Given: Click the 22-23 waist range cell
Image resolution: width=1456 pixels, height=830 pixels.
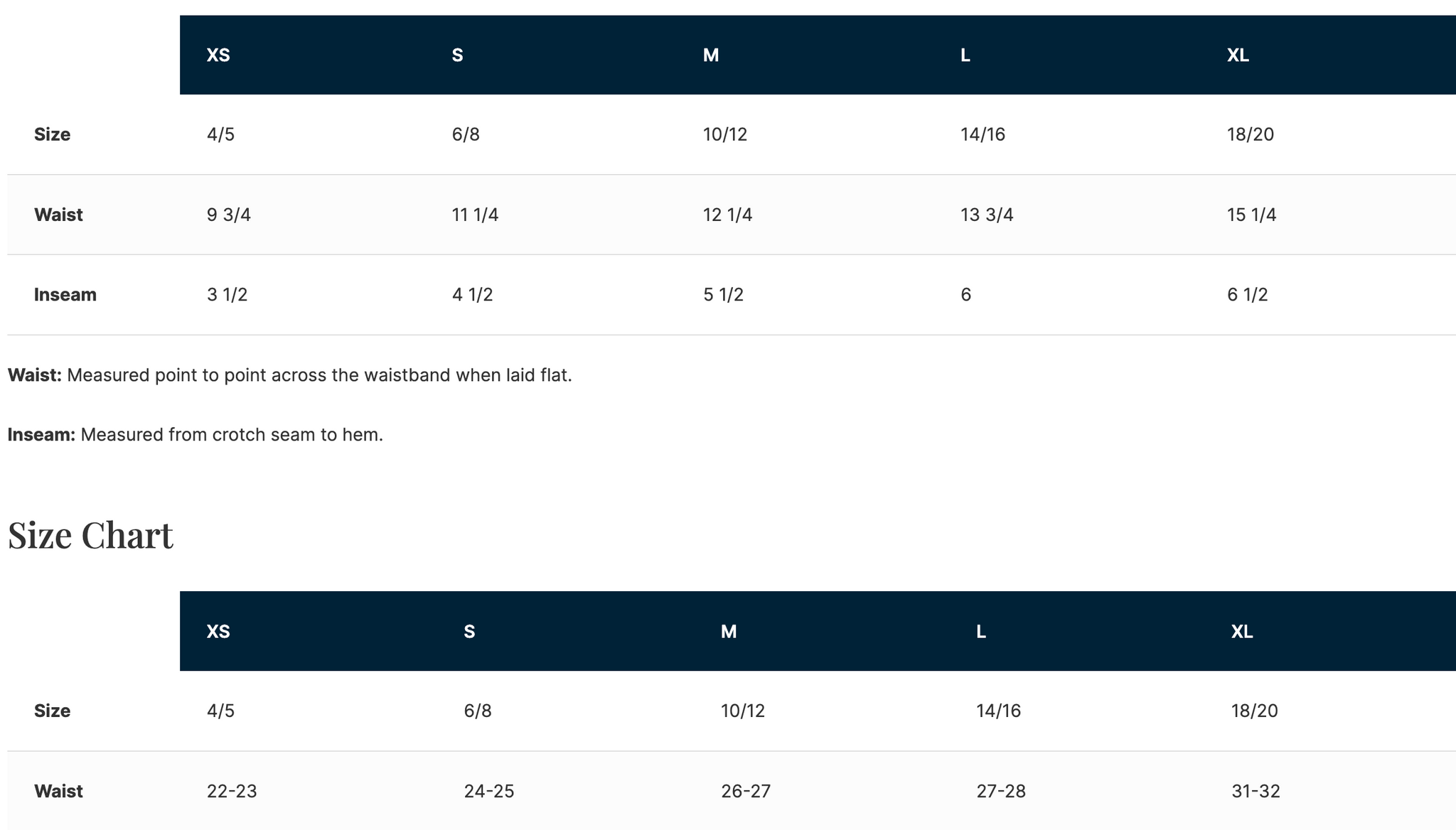Looking at the screenshot, I should 232,791.
